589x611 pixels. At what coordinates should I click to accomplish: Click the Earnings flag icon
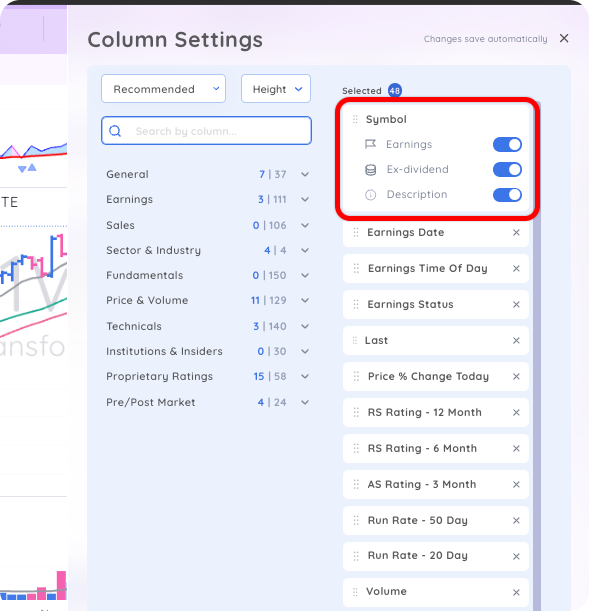click(x=370, y=145)
